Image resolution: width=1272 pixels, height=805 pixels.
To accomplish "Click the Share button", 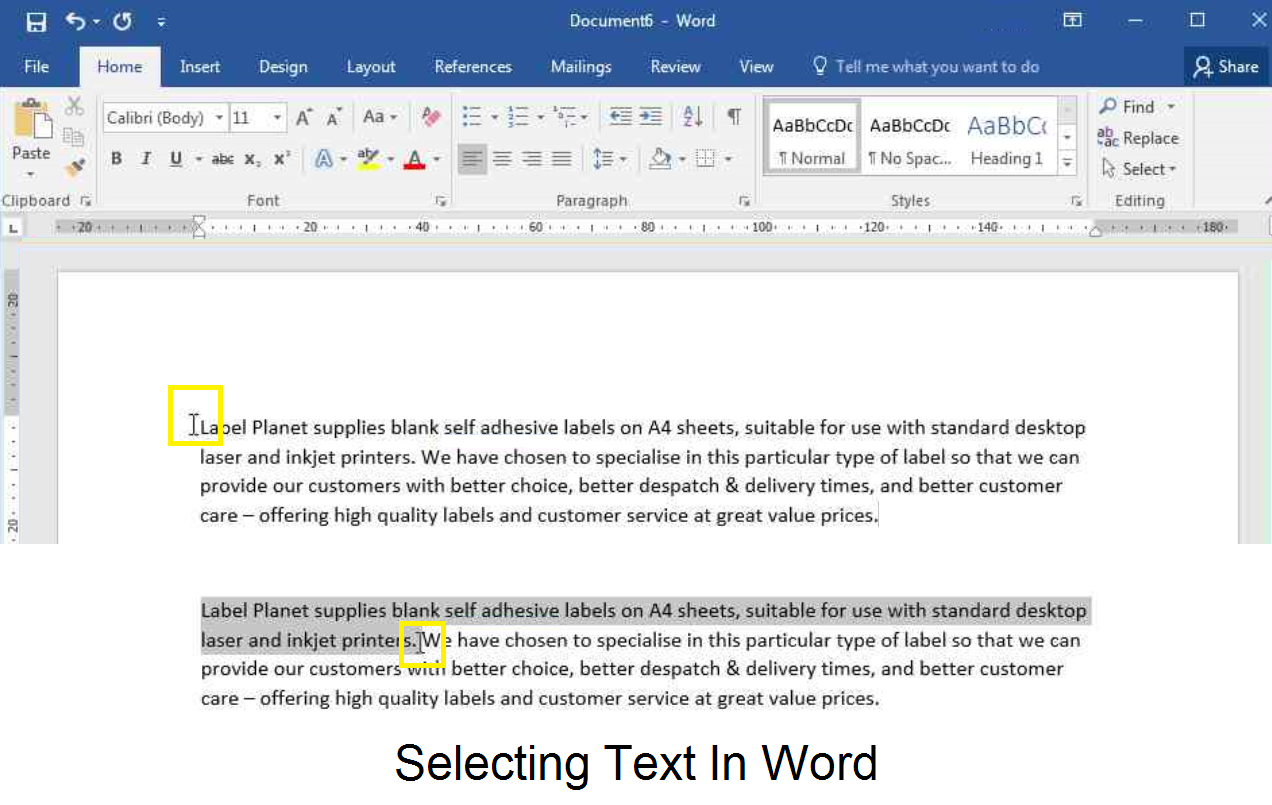I will 1227,66.
